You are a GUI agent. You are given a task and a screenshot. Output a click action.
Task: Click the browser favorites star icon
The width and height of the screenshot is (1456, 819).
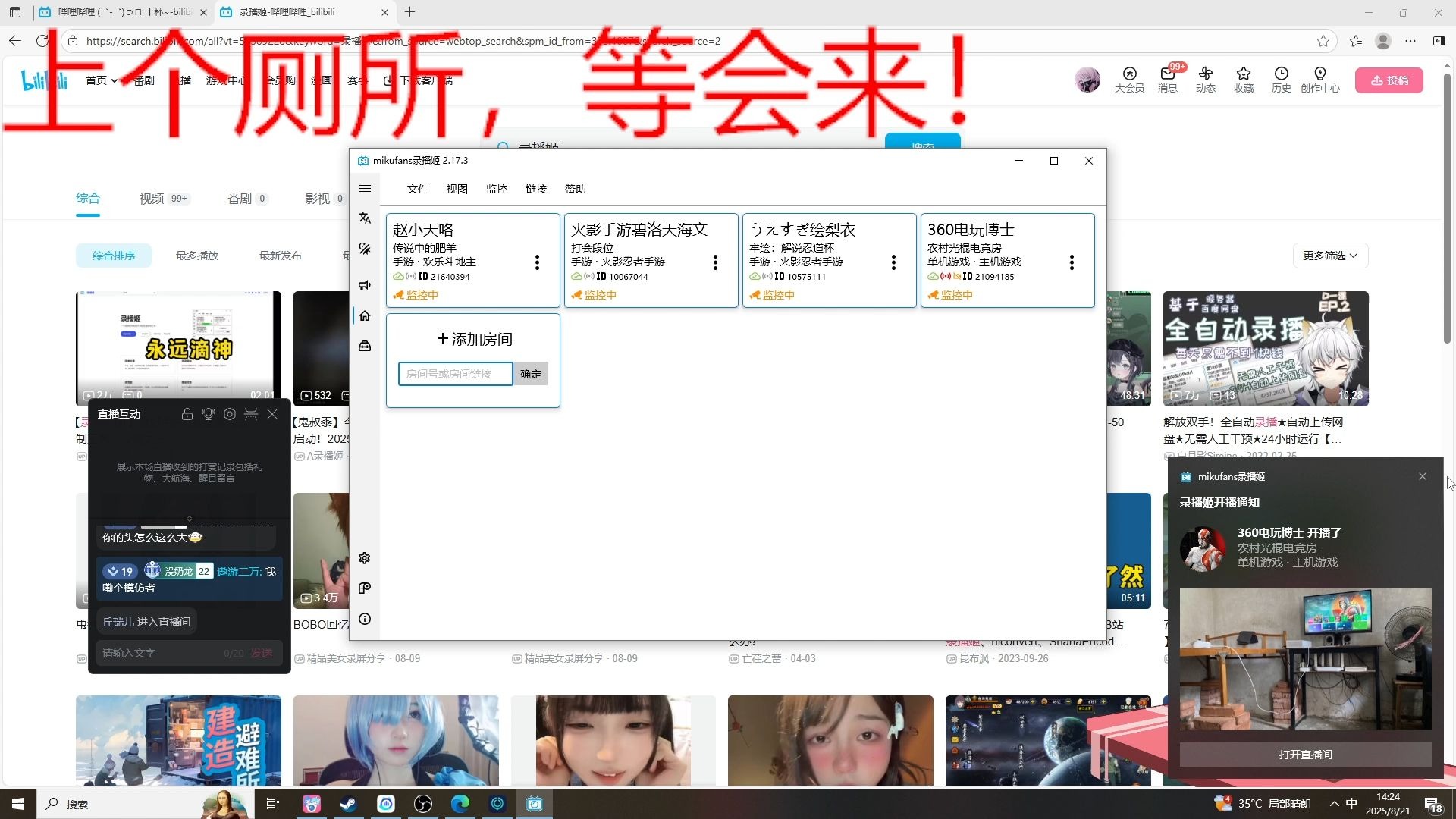click(x=1323, y=41)
